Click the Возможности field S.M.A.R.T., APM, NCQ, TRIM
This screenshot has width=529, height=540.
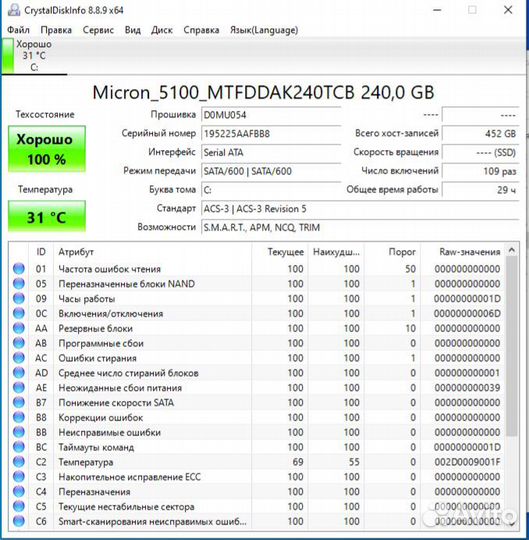pyautogui.click(x=360, y=227)
